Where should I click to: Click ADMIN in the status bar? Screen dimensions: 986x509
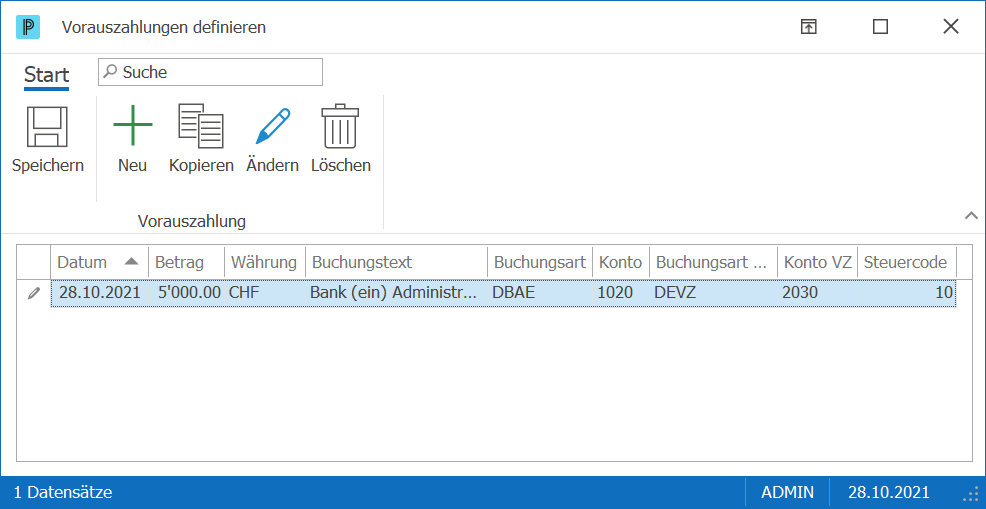tap(787, 493)
